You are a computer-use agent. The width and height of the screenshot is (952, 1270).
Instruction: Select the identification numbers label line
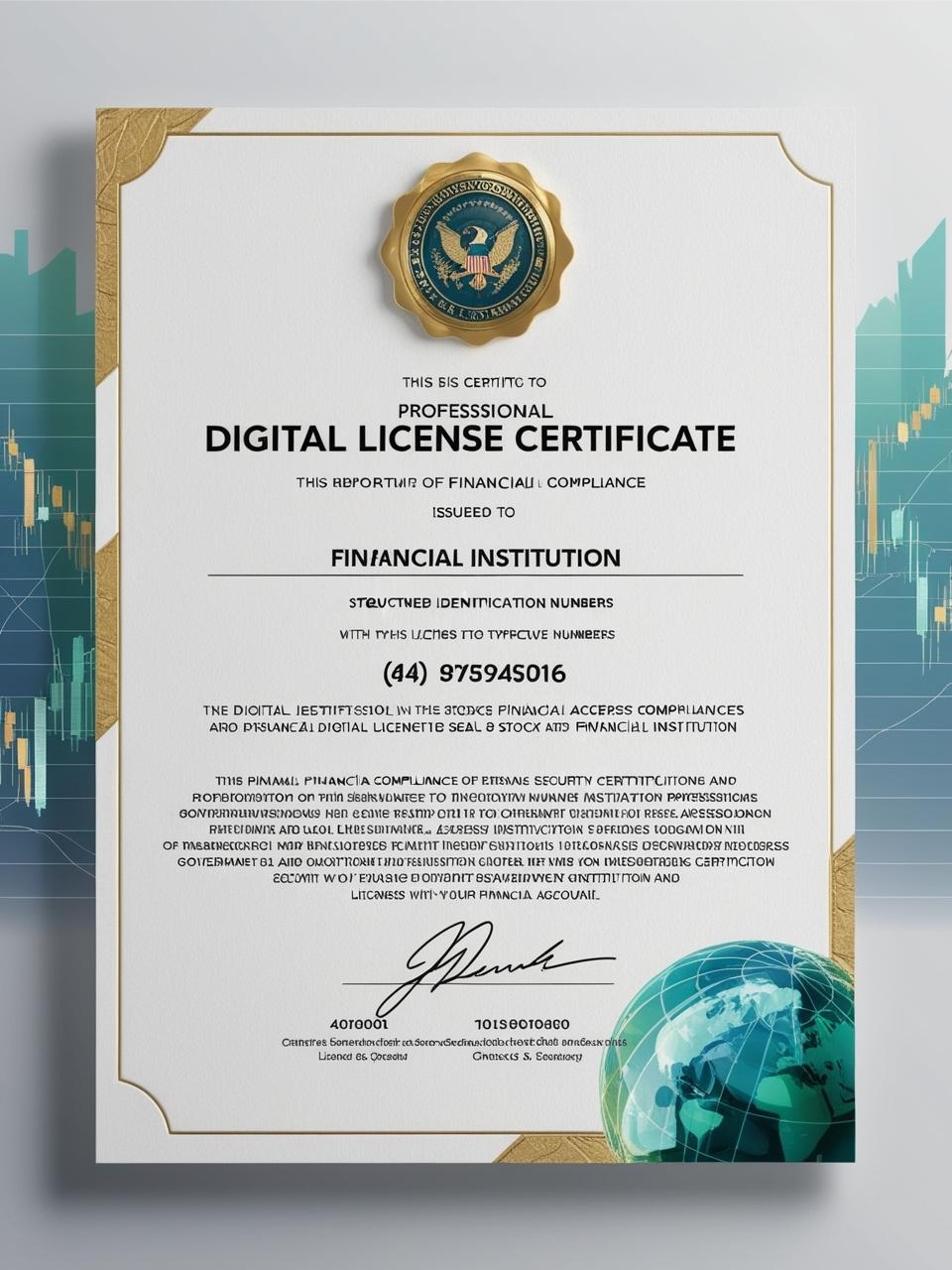[x=480, y=602]
